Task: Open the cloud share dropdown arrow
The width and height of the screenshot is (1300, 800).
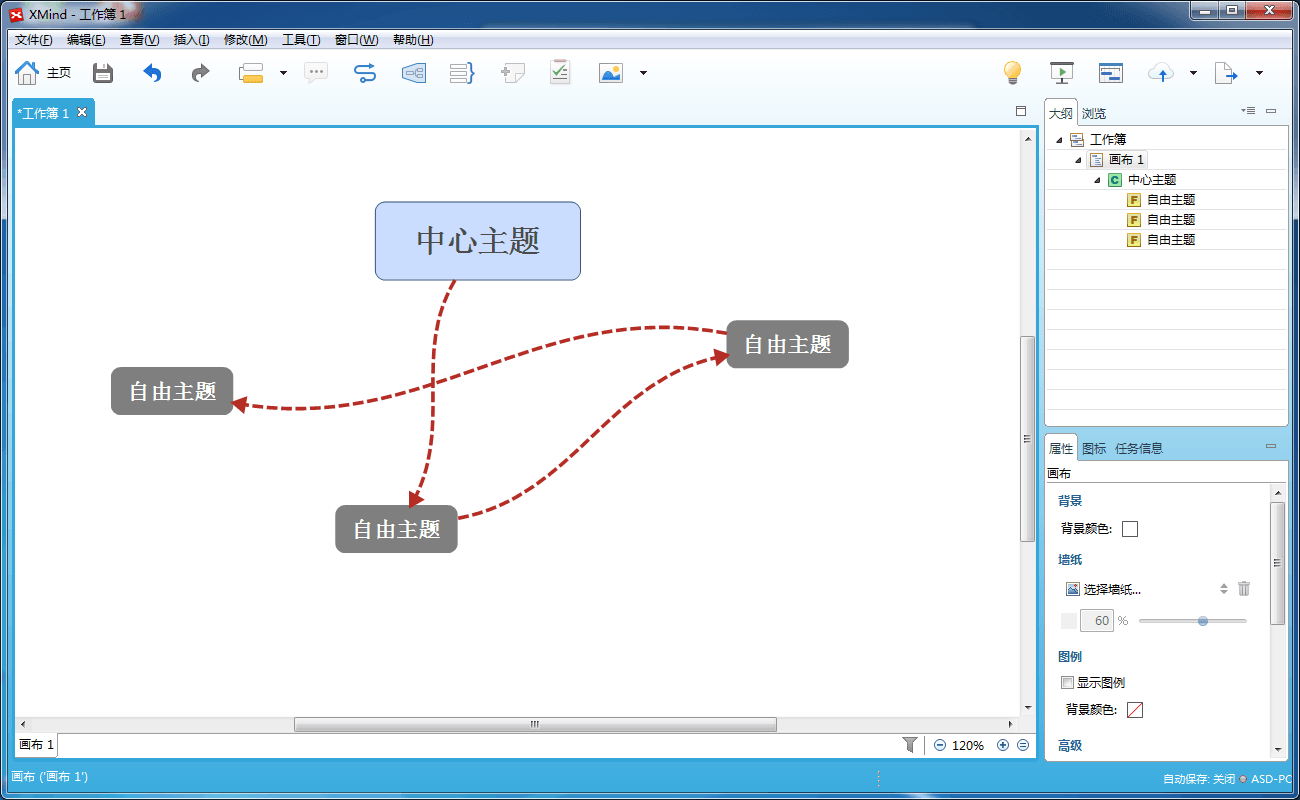Action: pyautogui.click(x=1193, y=73)
